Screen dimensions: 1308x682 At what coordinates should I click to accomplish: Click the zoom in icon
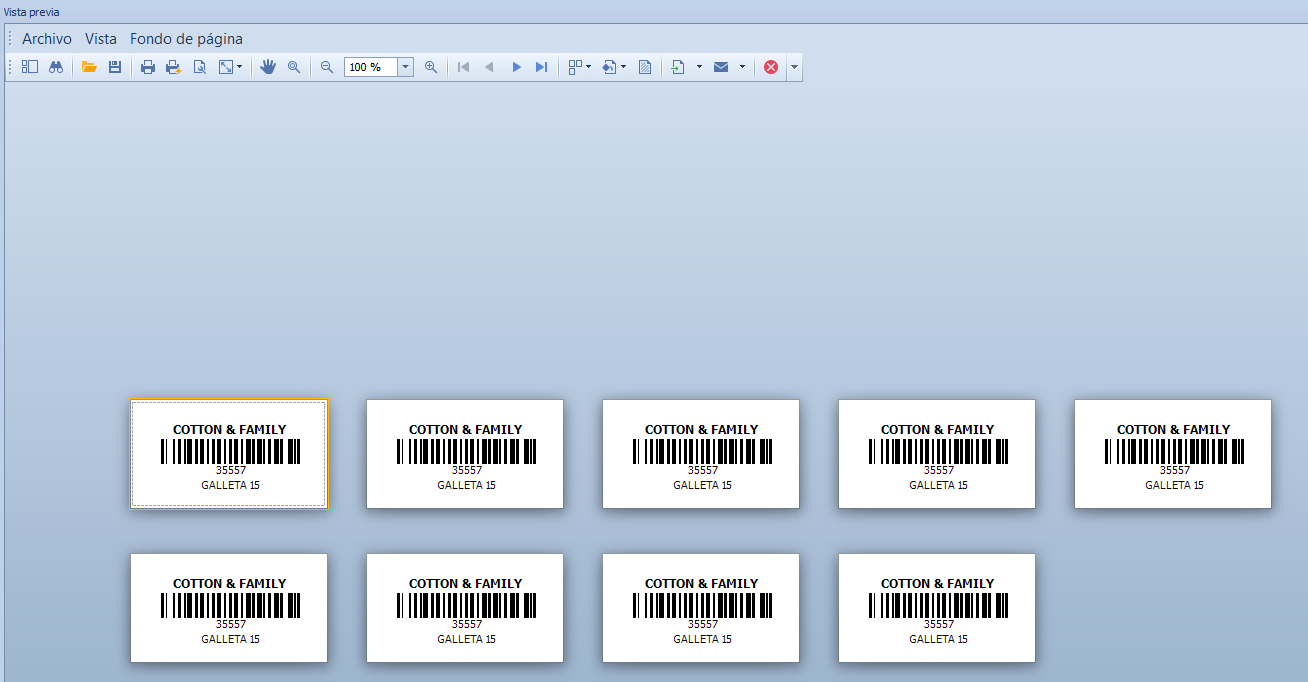431,67
